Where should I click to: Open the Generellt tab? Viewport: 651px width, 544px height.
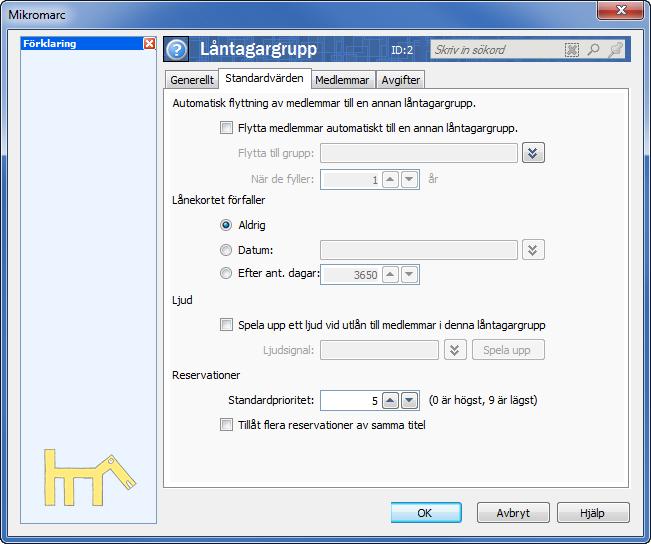click(x=192, y=80)
